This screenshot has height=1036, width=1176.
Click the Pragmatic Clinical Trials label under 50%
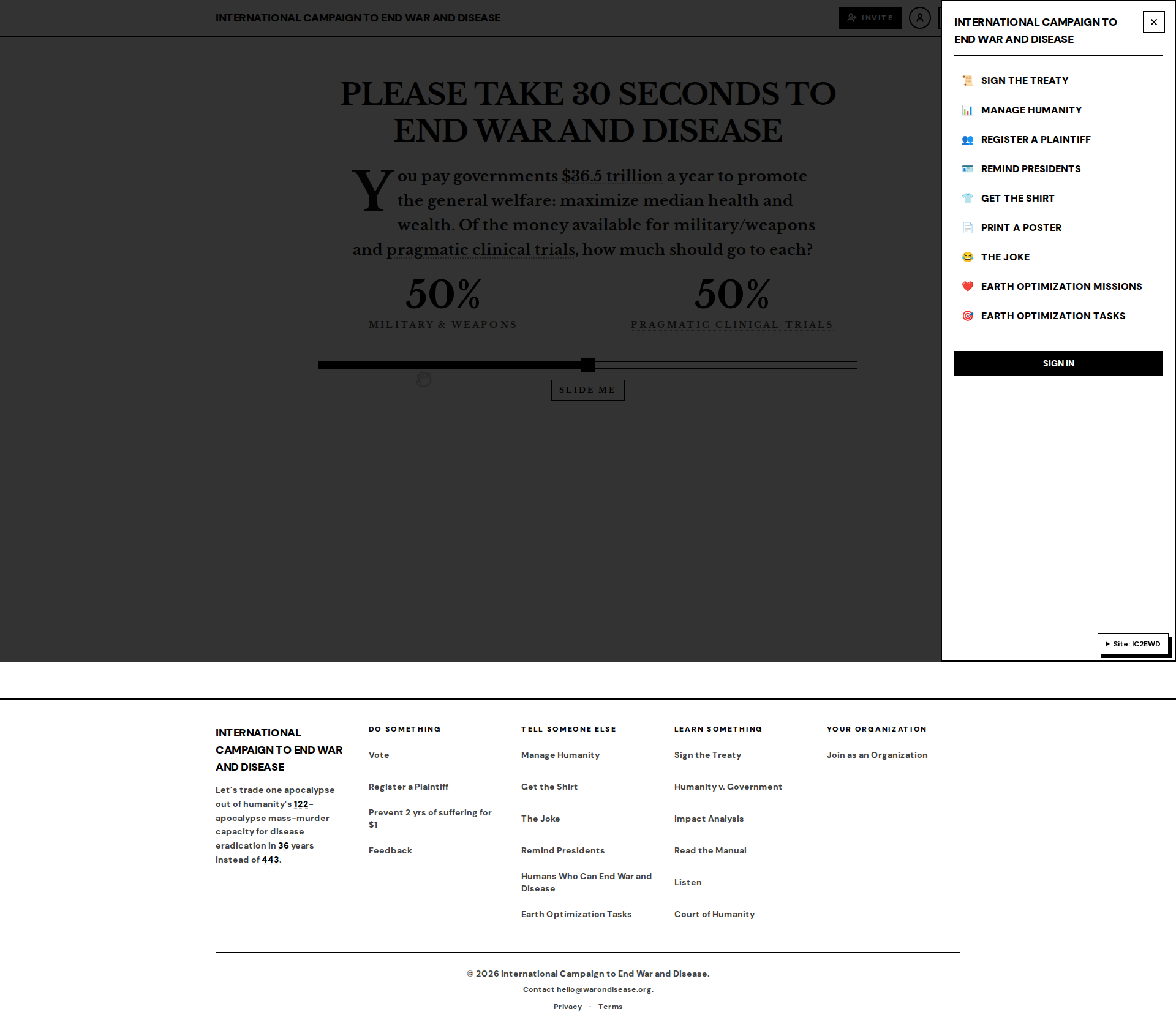732,325
